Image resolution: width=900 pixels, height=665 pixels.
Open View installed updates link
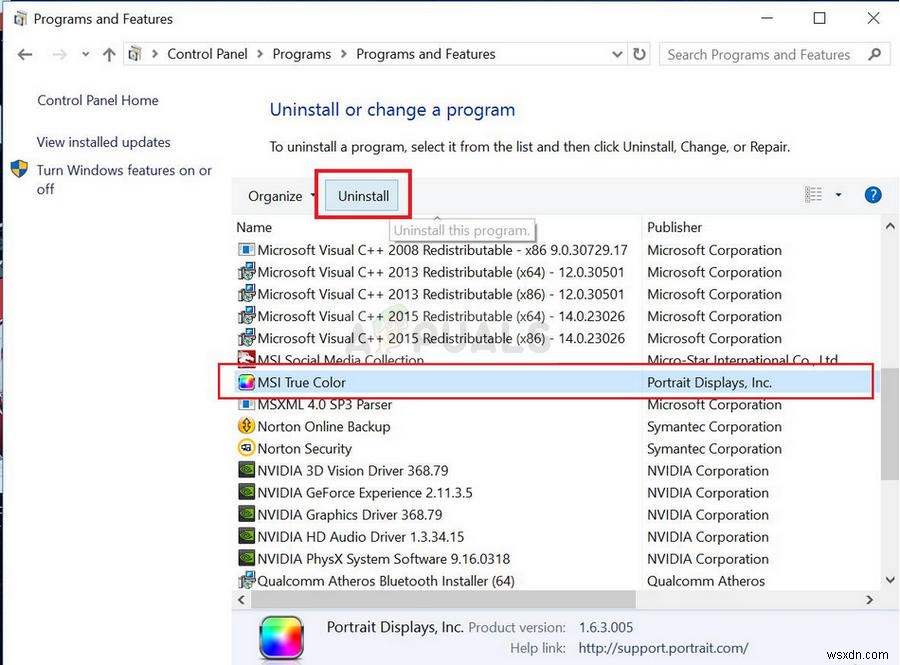click(103, 142)
